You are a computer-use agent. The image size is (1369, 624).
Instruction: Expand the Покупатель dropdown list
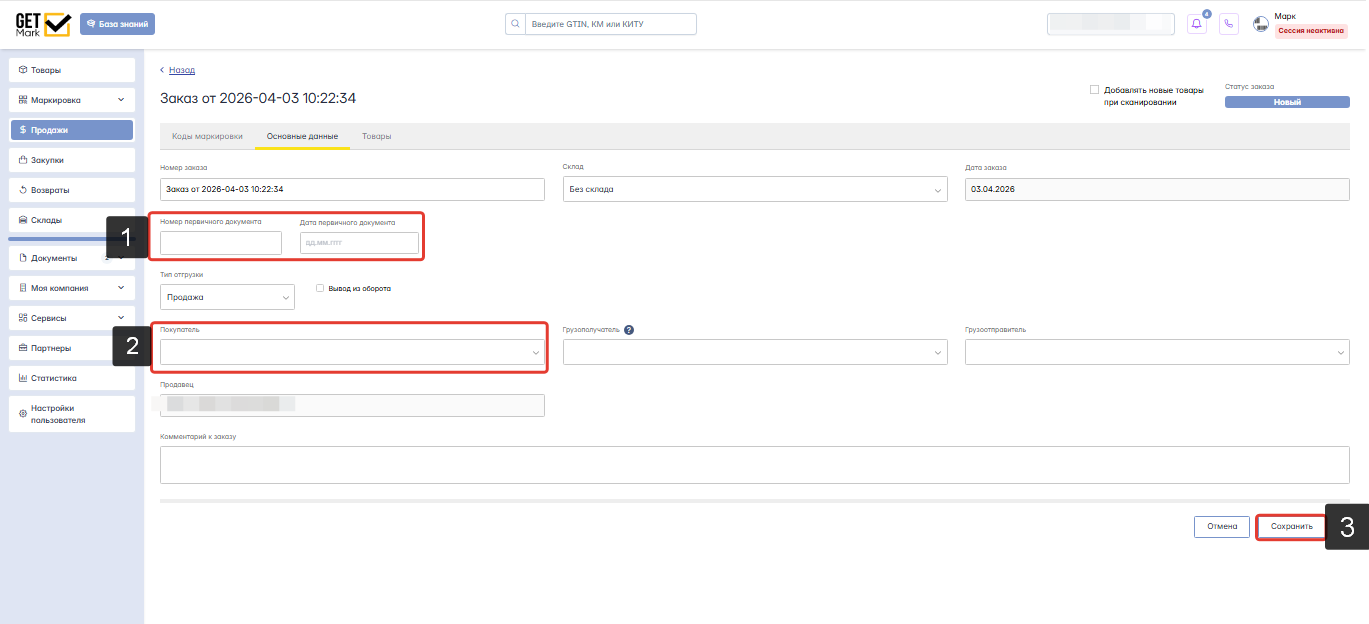[352, 352]
